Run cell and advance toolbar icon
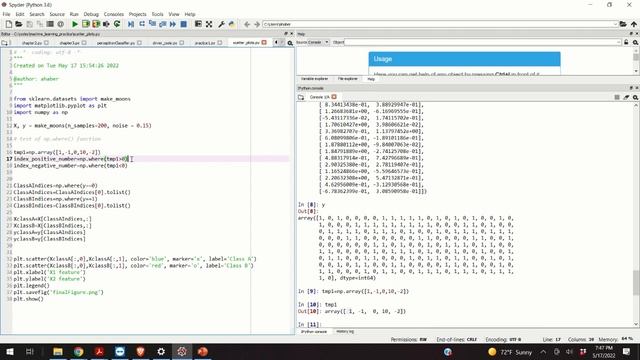This screenshot has width=640, height=360. point(96,24)
